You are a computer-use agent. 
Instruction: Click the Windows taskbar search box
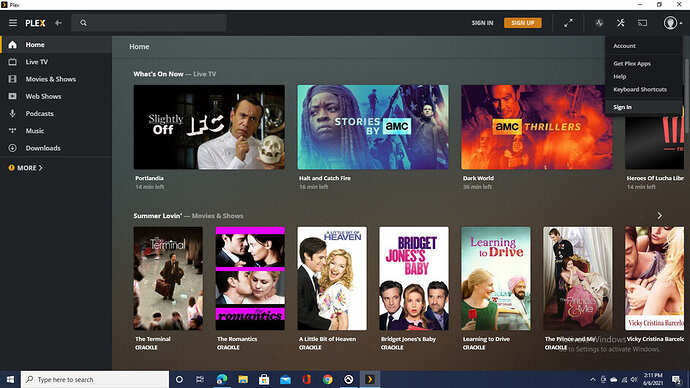pyautogui.click(x=95, y=379)
